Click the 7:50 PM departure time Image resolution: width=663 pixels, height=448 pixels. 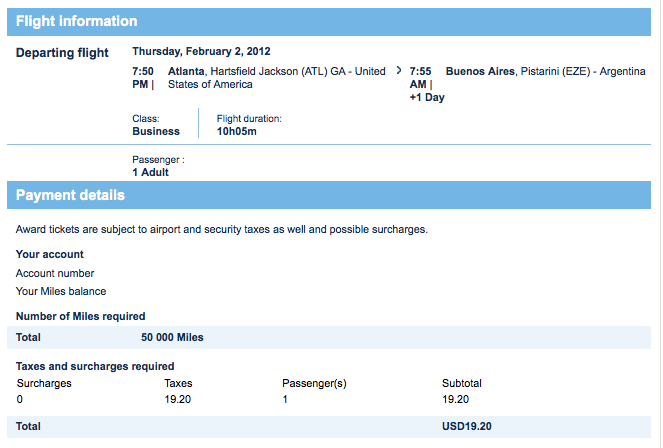pos(143,77)
